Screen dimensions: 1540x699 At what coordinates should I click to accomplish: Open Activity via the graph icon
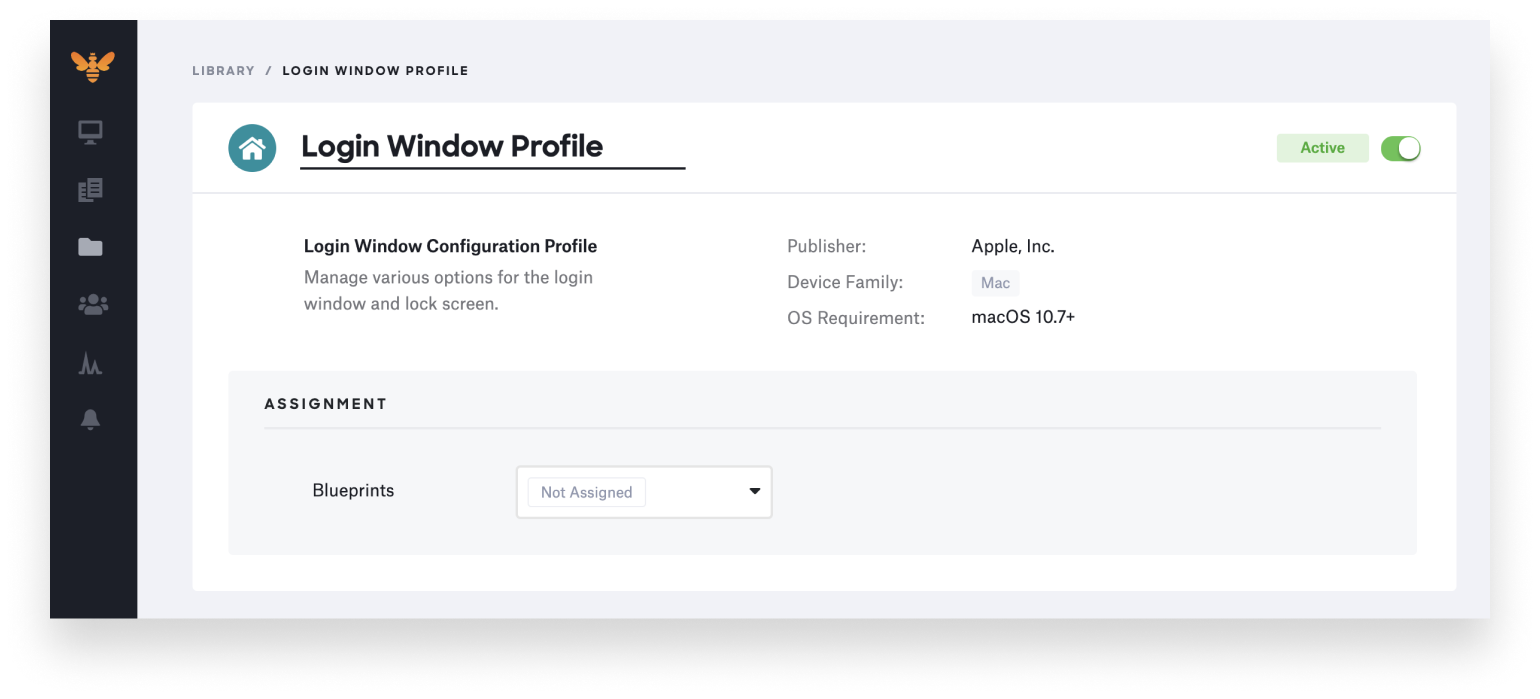90,362
